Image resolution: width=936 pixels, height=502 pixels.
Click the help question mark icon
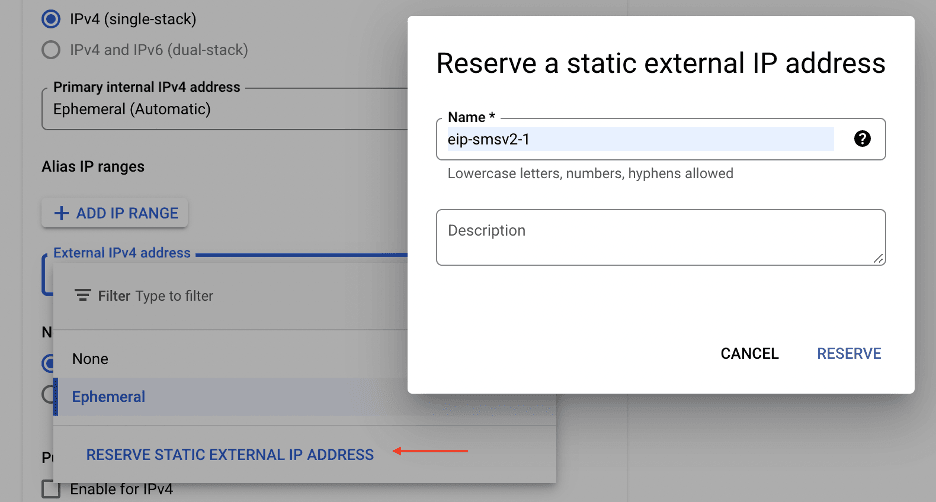click(x=862, y=139)
